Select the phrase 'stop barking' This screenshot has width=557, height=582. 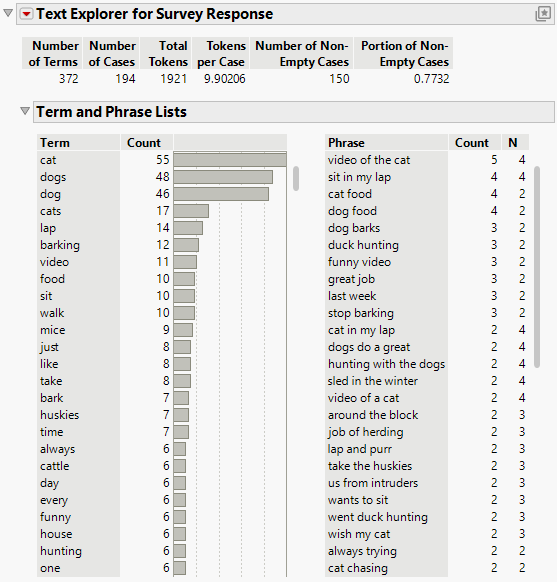(x=361, y=313)
